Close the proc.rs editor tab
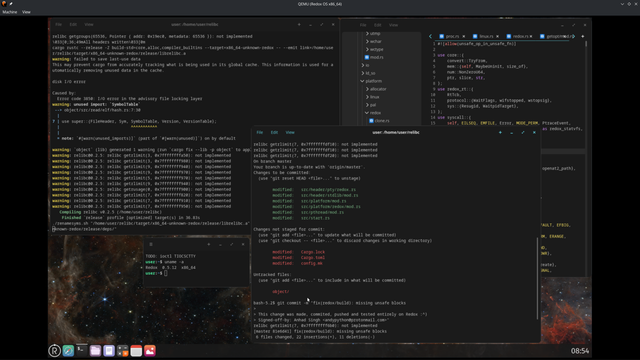 tap(464, 36)
